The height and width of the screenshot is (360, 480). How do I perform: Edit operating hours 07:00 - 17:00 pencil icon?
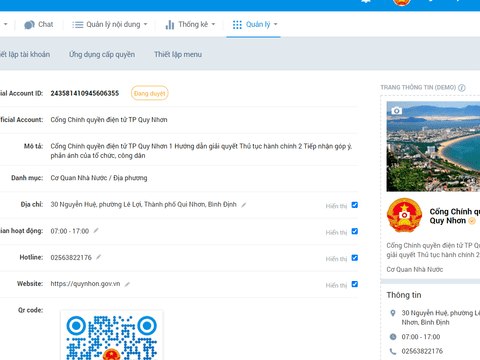click(x=96, y=231)
